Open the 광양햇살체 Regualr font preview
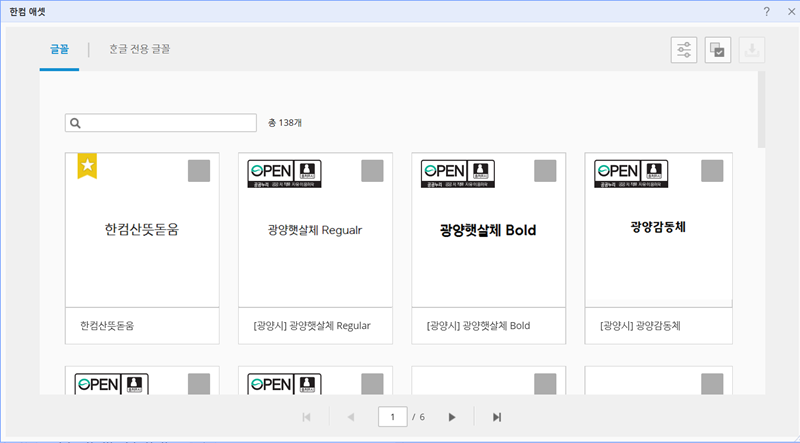This screenshot has height=443, width=800. pos(315,230)
